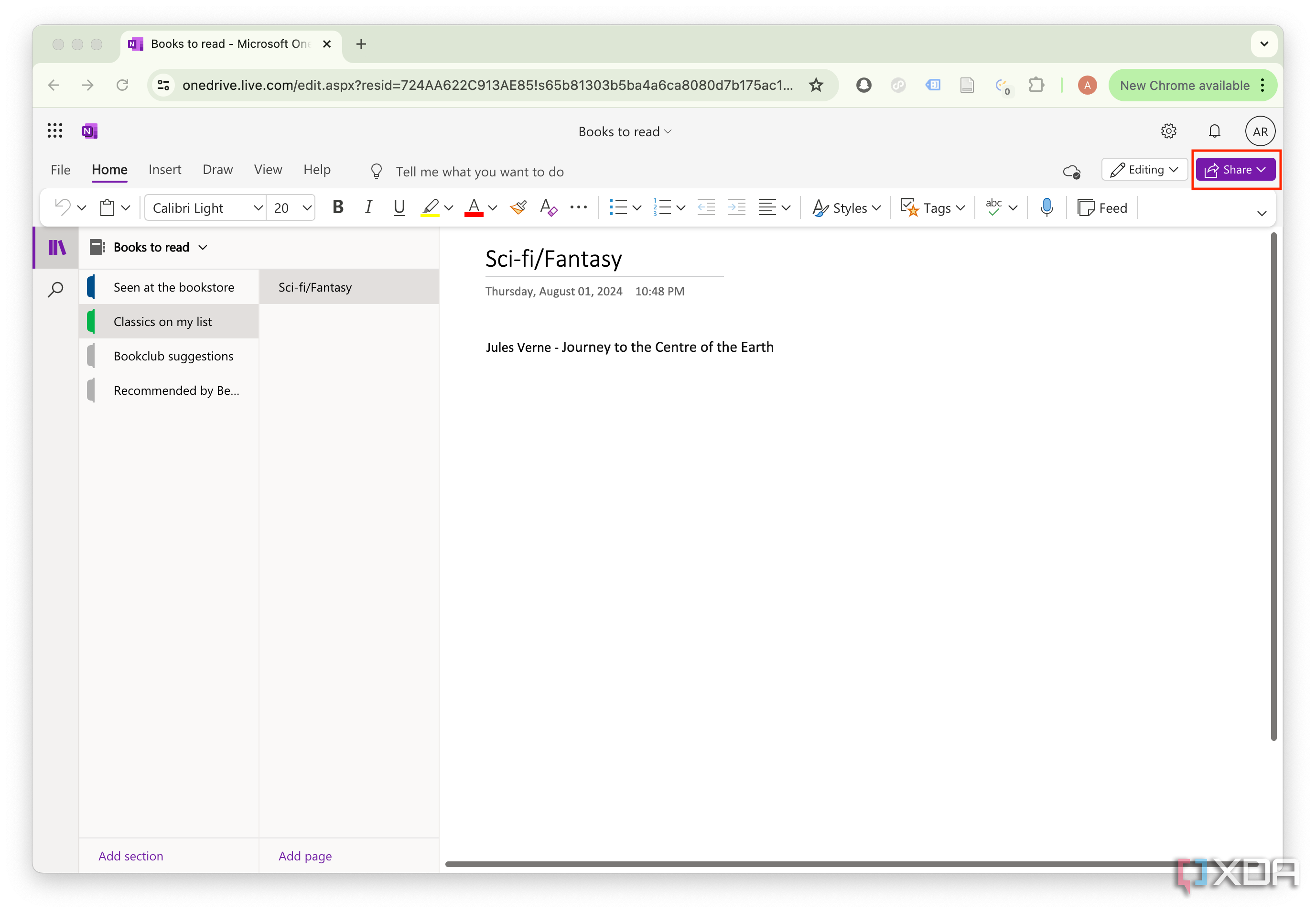Pick a font color from the swatch
Viewport: 1316px width, 913px height.
point(474,207)
